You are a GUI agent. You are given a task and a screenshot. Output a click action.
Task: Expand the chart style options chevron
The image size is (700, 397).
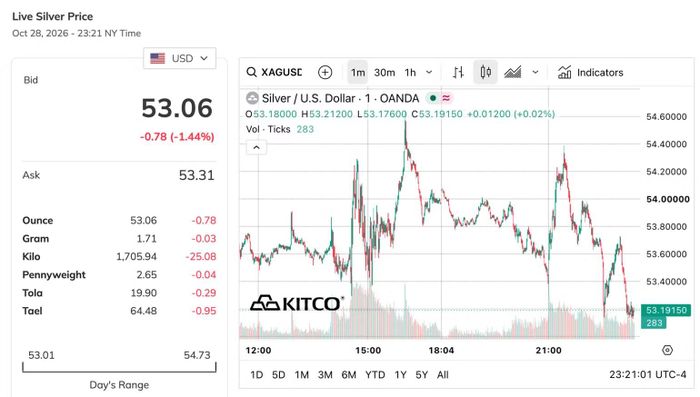(x=535, y=72)
